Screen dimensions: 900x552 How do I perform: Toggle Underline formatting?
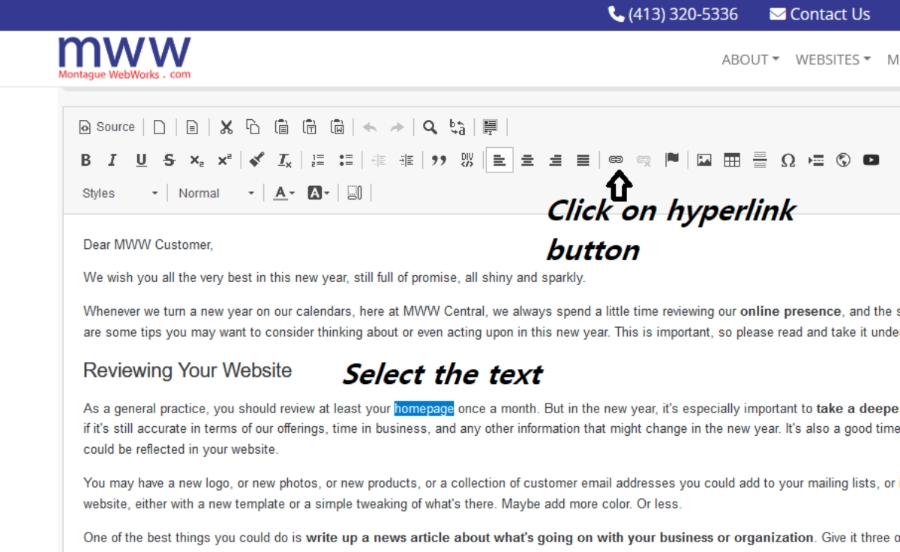coord(141,160)
